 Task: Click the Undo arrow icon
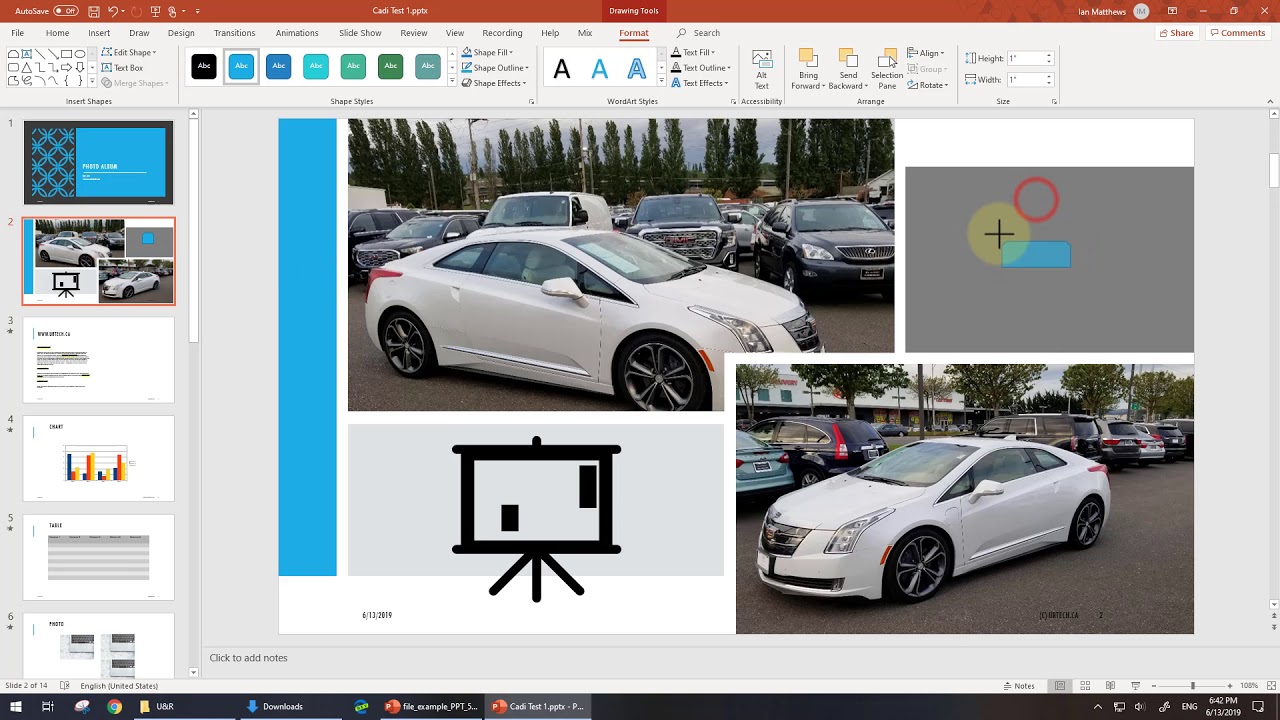[x=113, y=11]
